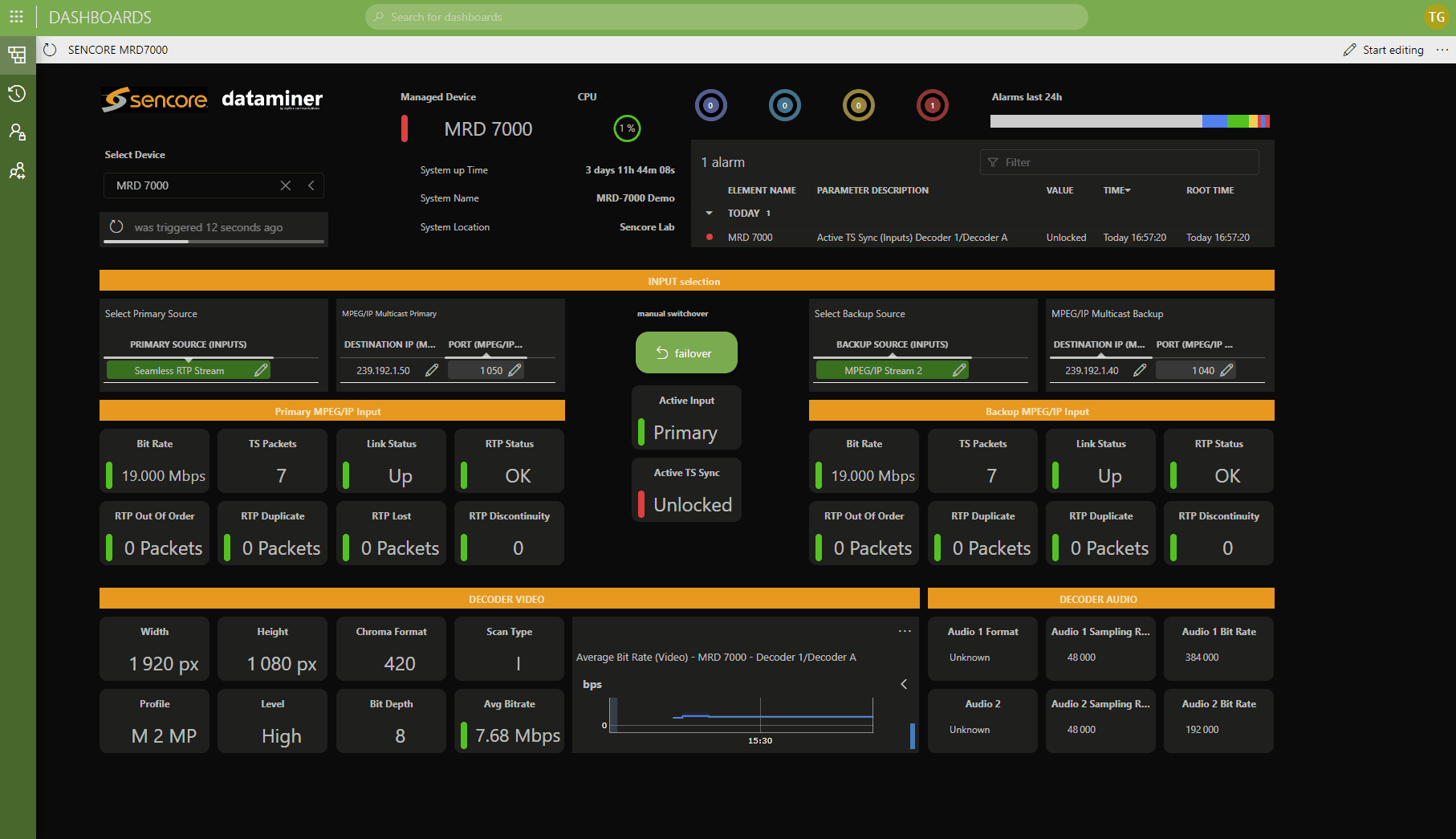The image size is (1456, 839).
Task: Select the MRD 7000 Unlocked alarm row
Action: 982,238
